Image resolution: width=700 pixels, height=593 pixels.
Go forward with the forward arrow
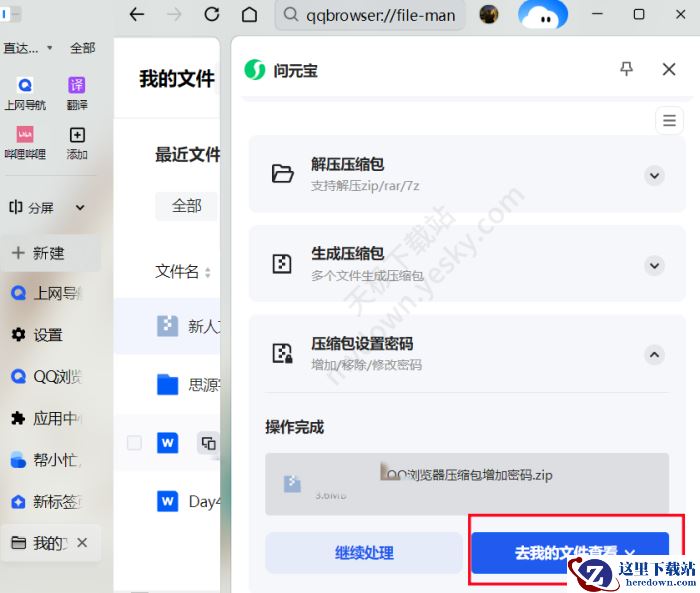coord(174,15)
